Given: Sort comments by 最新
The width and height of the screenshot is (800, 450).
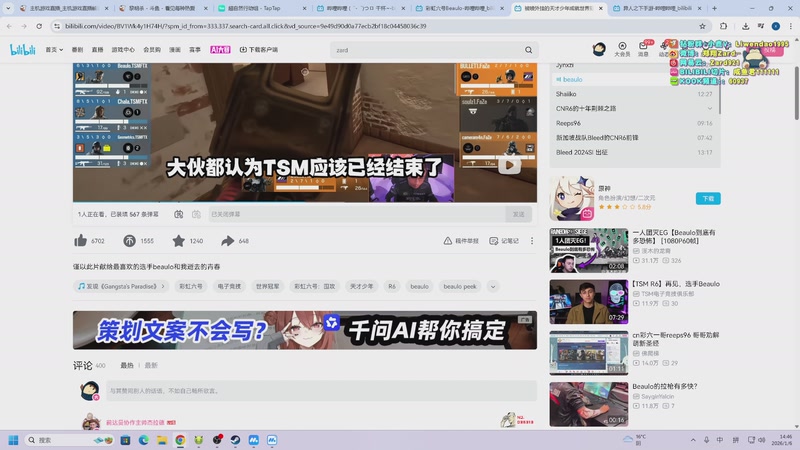Looking at the screenshot, I should point(151,365).
